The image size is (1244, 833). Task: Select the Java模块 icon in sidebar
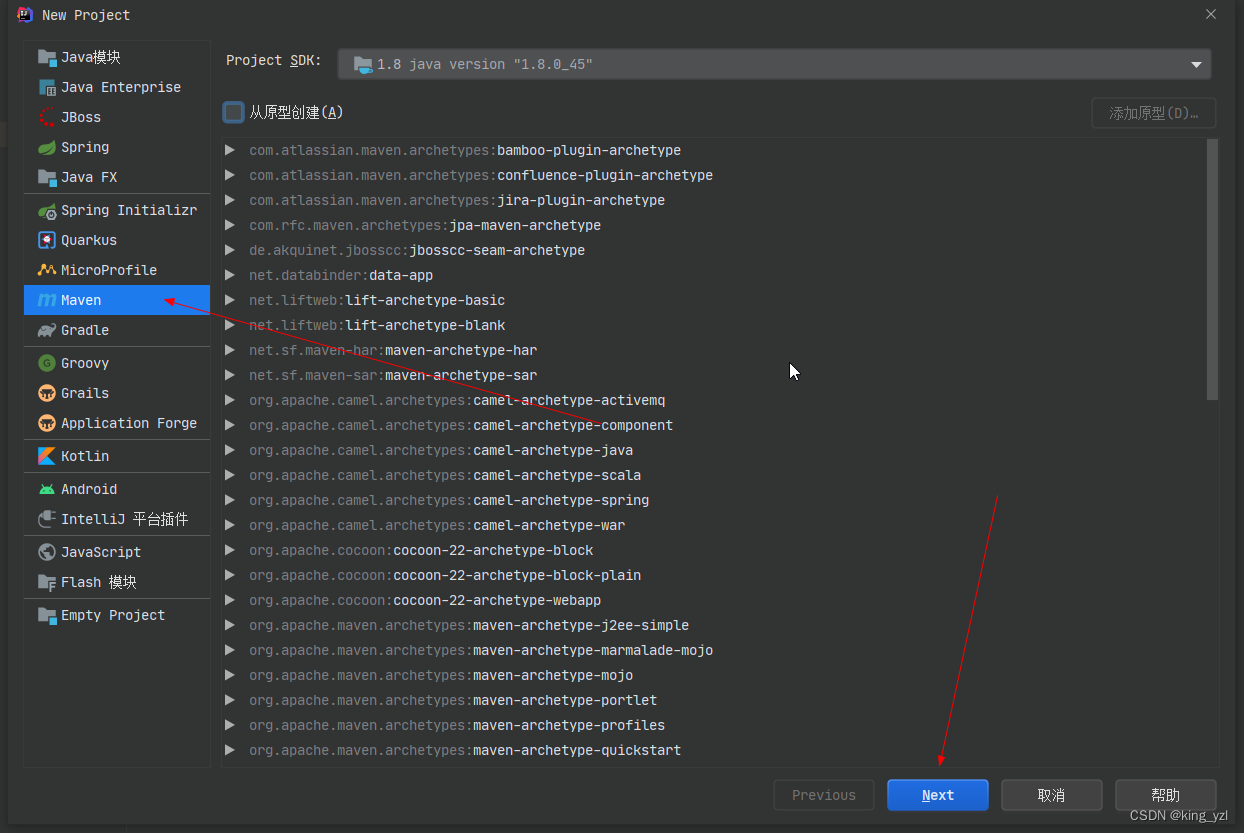tap(47, 57)
